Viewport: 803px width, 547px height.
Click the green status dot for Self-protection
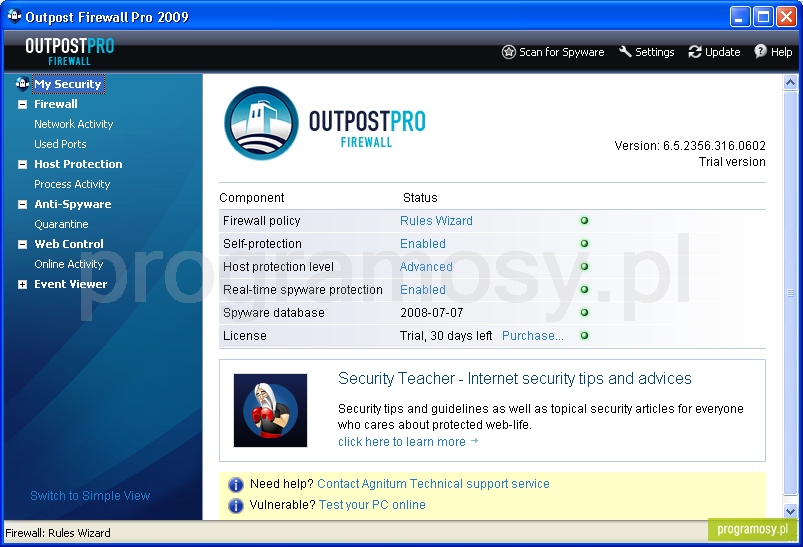[584, 244]
